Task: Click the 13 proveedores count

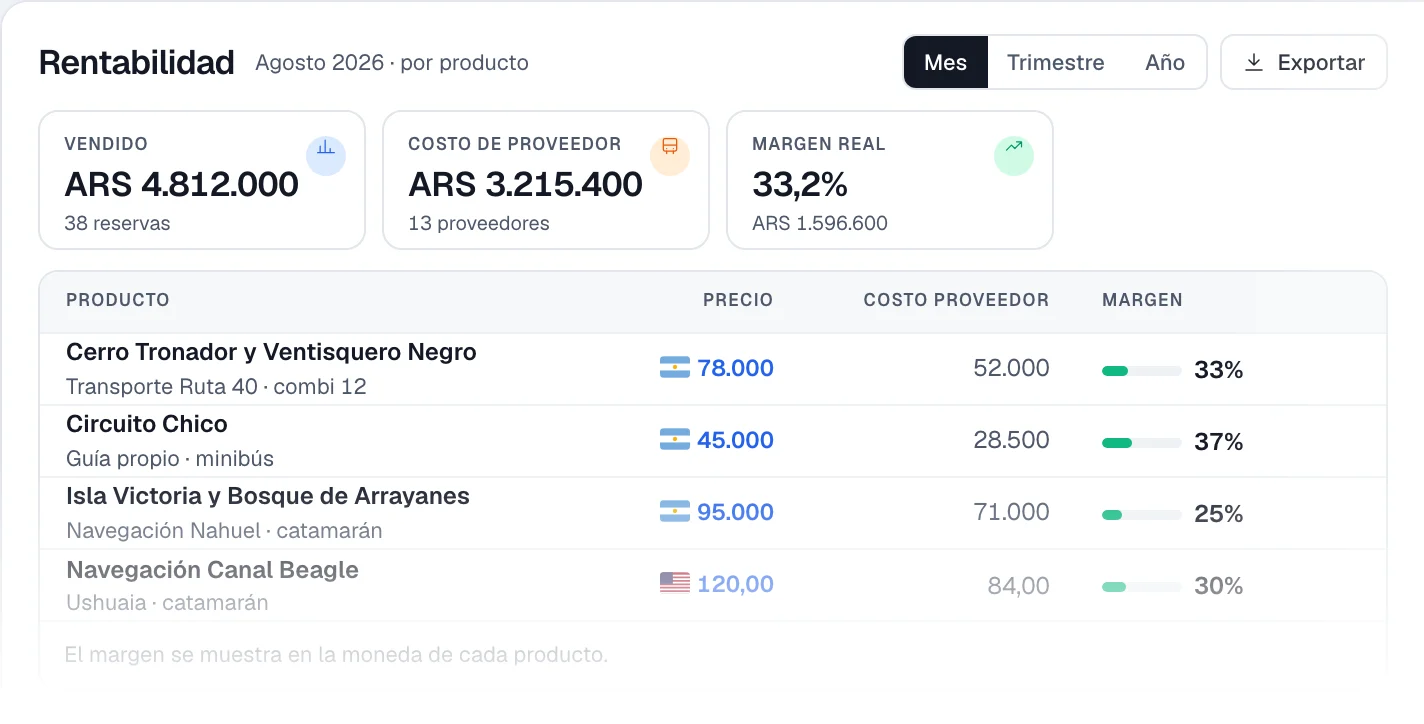Action: [479, 223]
